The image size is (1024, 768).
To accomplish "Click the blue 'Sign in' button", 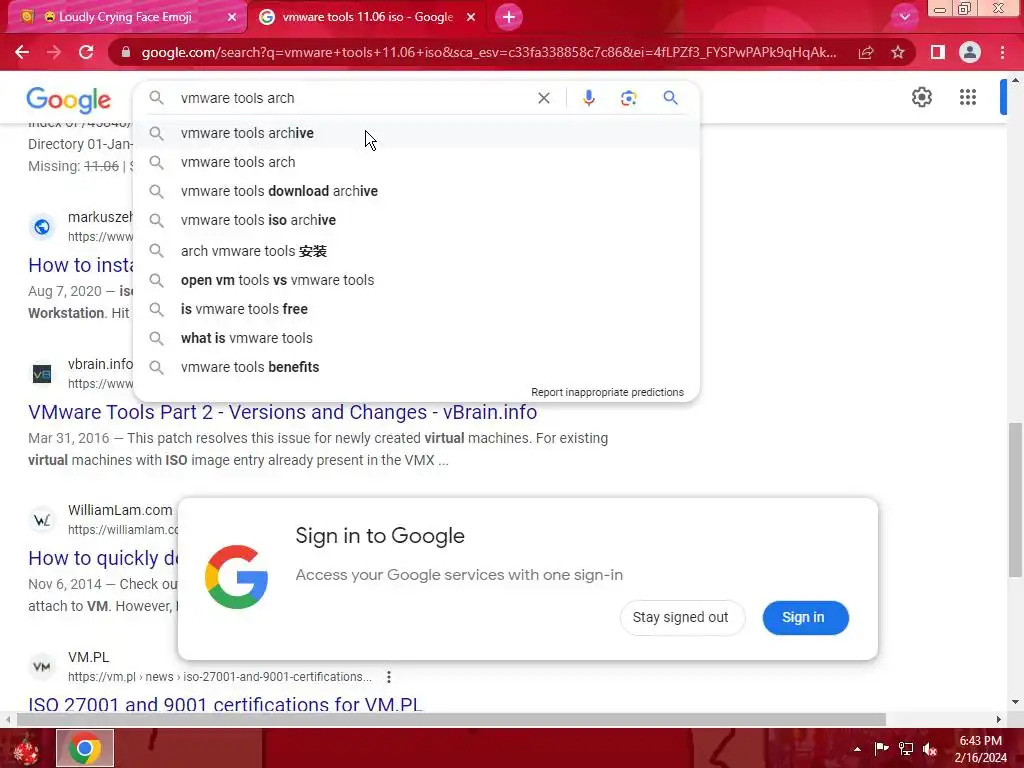I will tap(805, 618).
